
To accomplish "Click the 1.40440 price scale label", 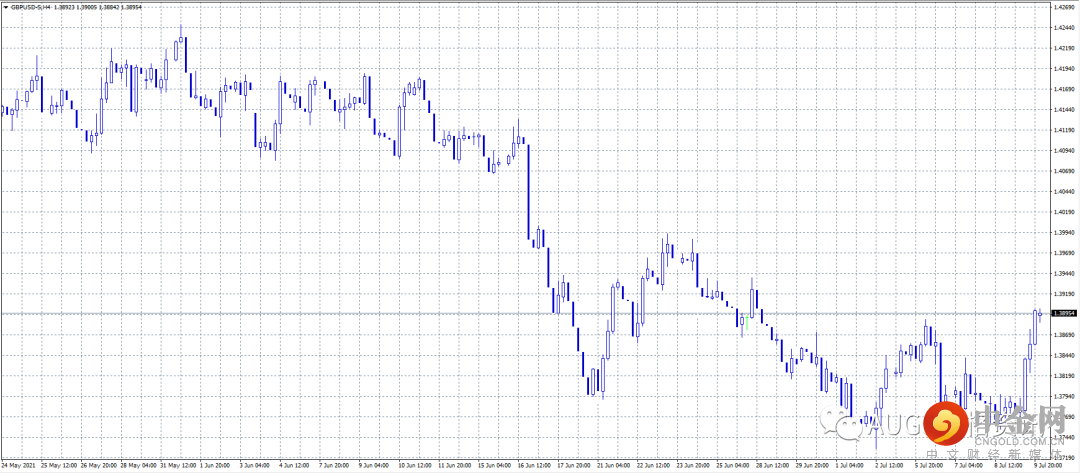I will click(1063, 191).
